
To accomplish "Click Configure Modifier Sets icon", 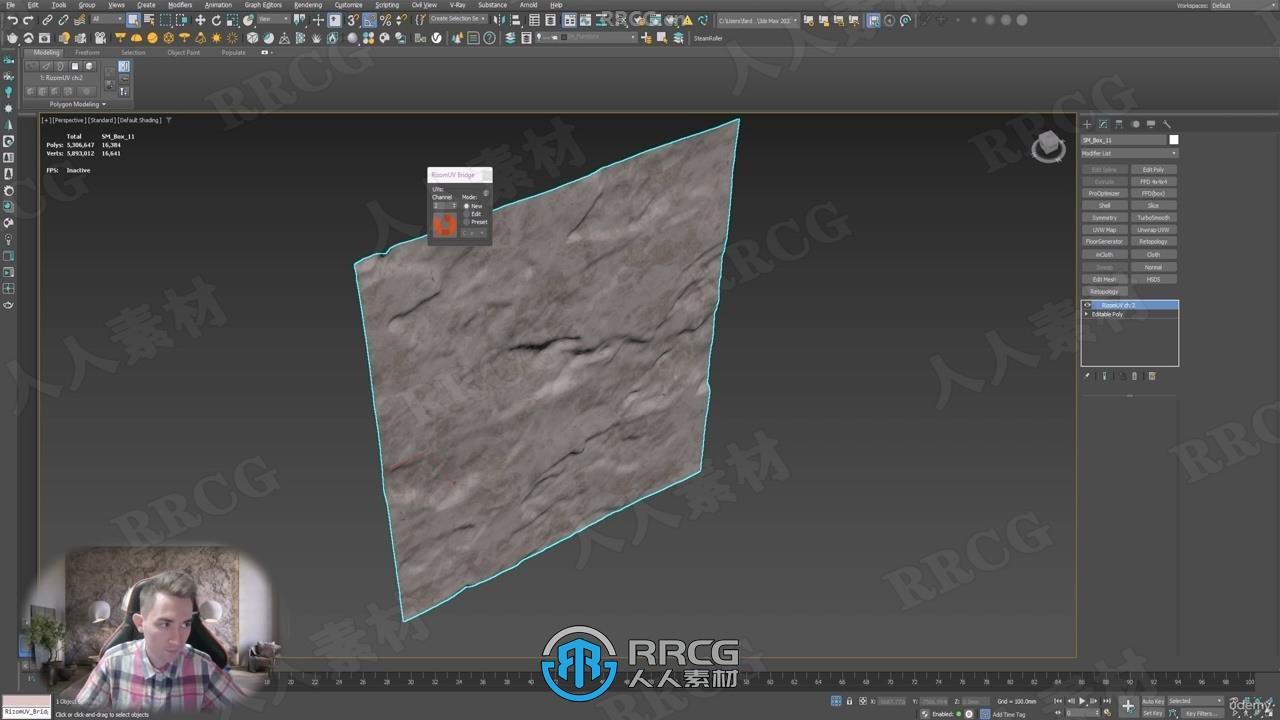I will [1151, 376].
